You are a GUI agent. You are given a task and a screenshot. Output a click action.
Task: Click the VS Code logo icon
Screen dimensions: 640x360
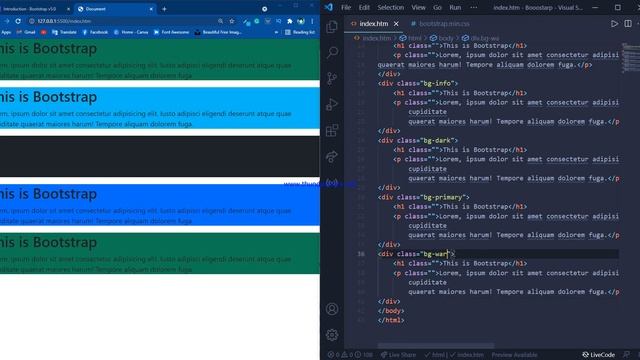click(329, 7)
